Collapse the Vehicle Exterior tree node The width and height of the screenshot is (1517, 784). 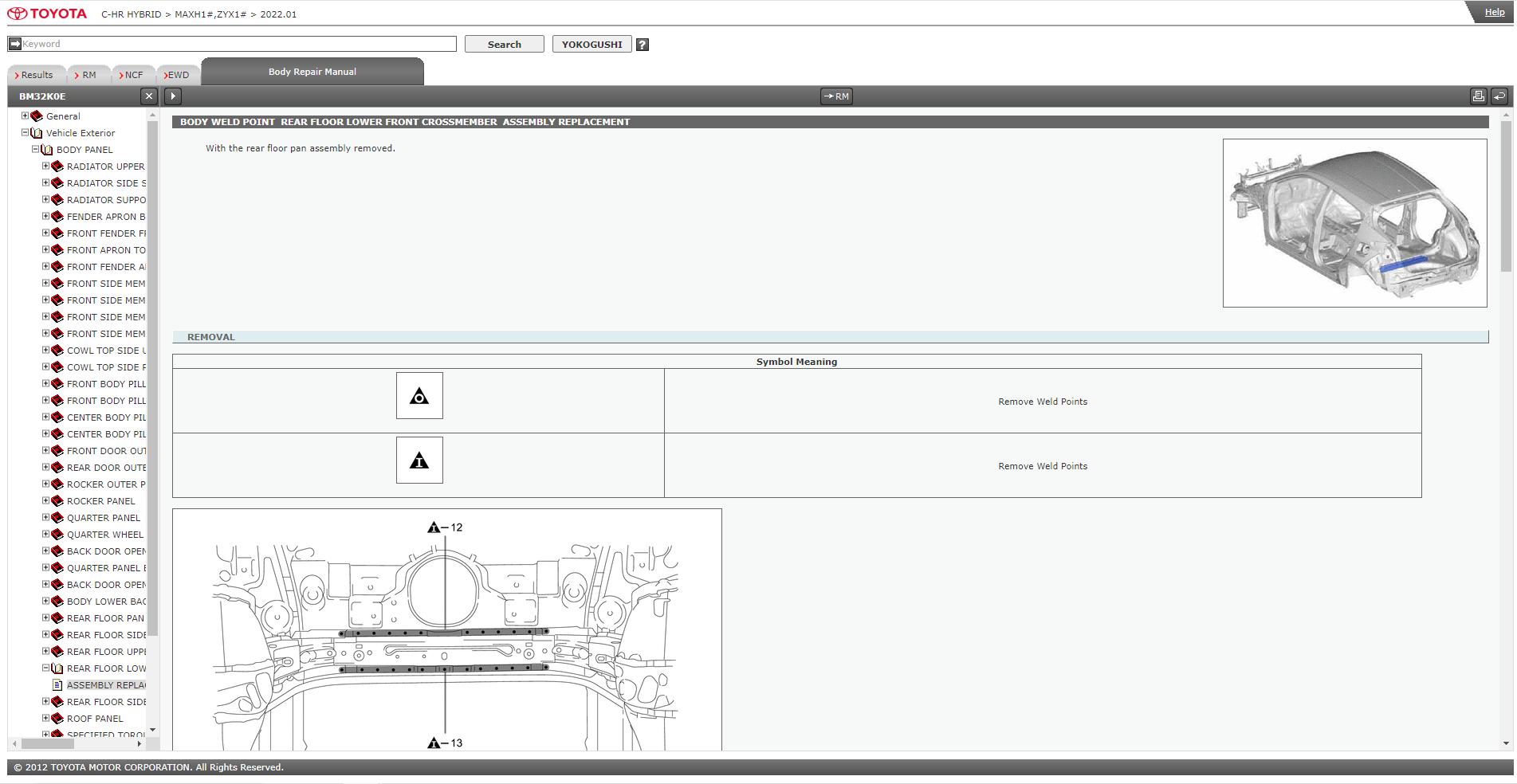[25, 132]
